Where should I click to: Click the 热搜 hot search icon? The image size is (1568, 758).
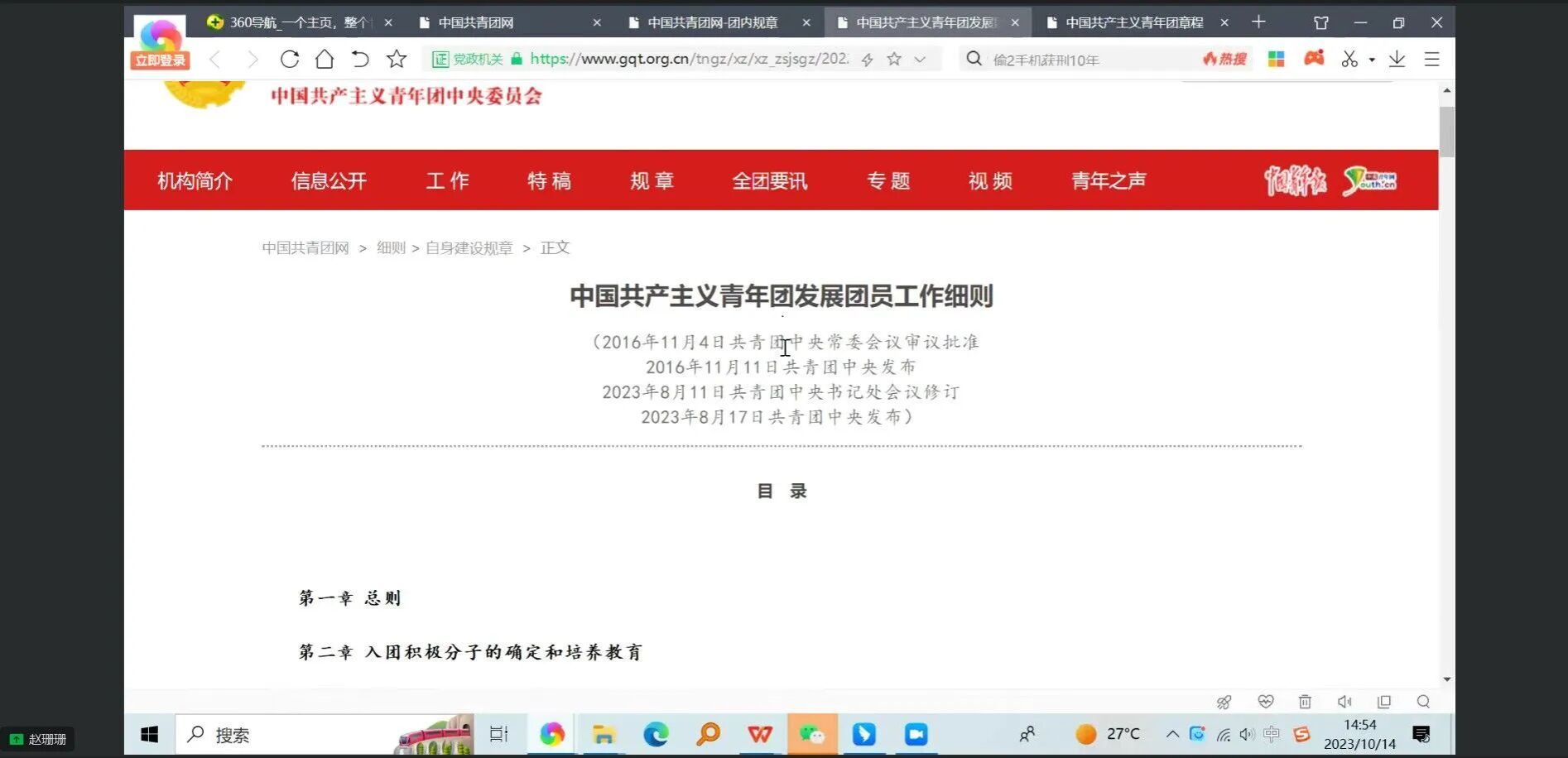coord(1224,59)
